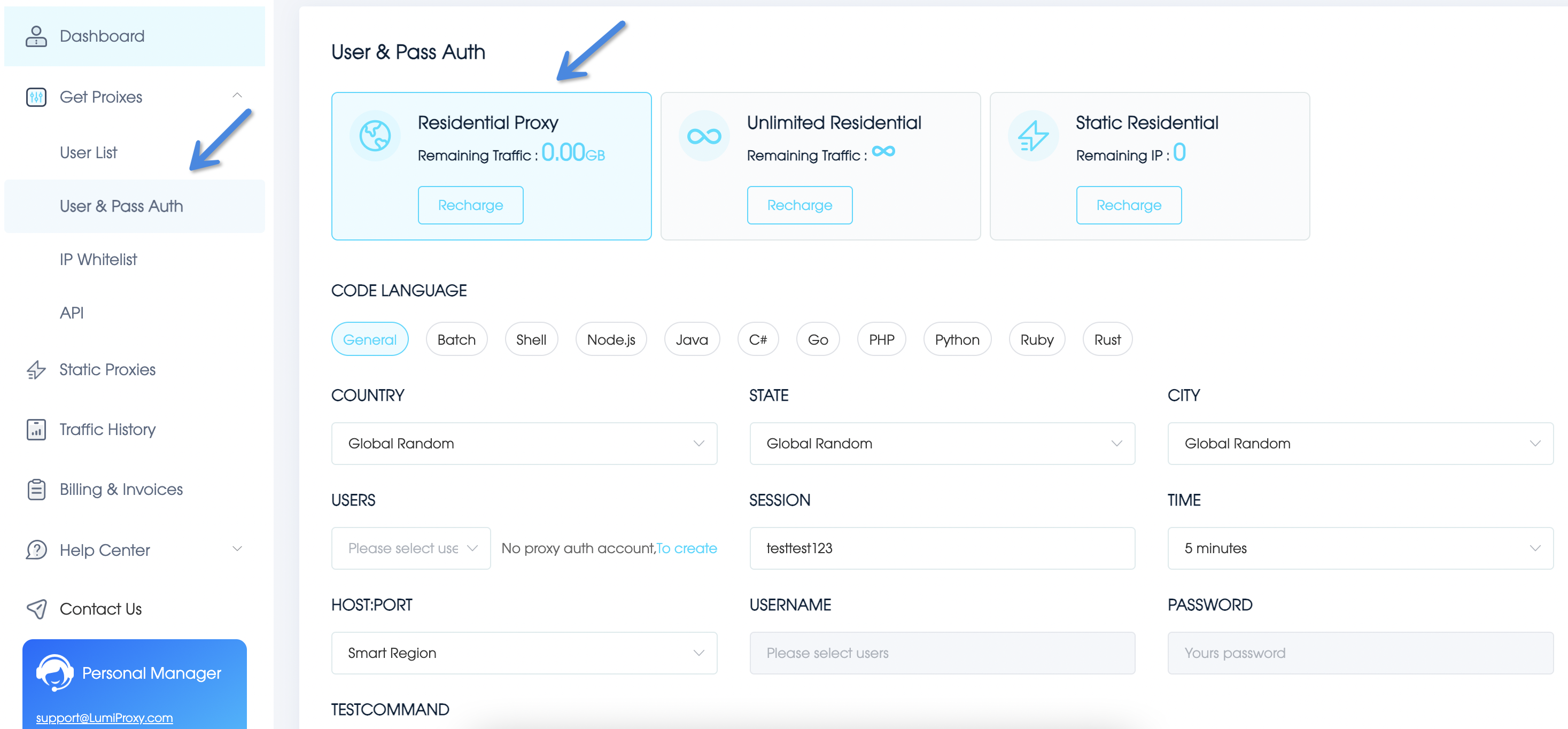Select the C# code language
1568x729 pixels.
758,339
